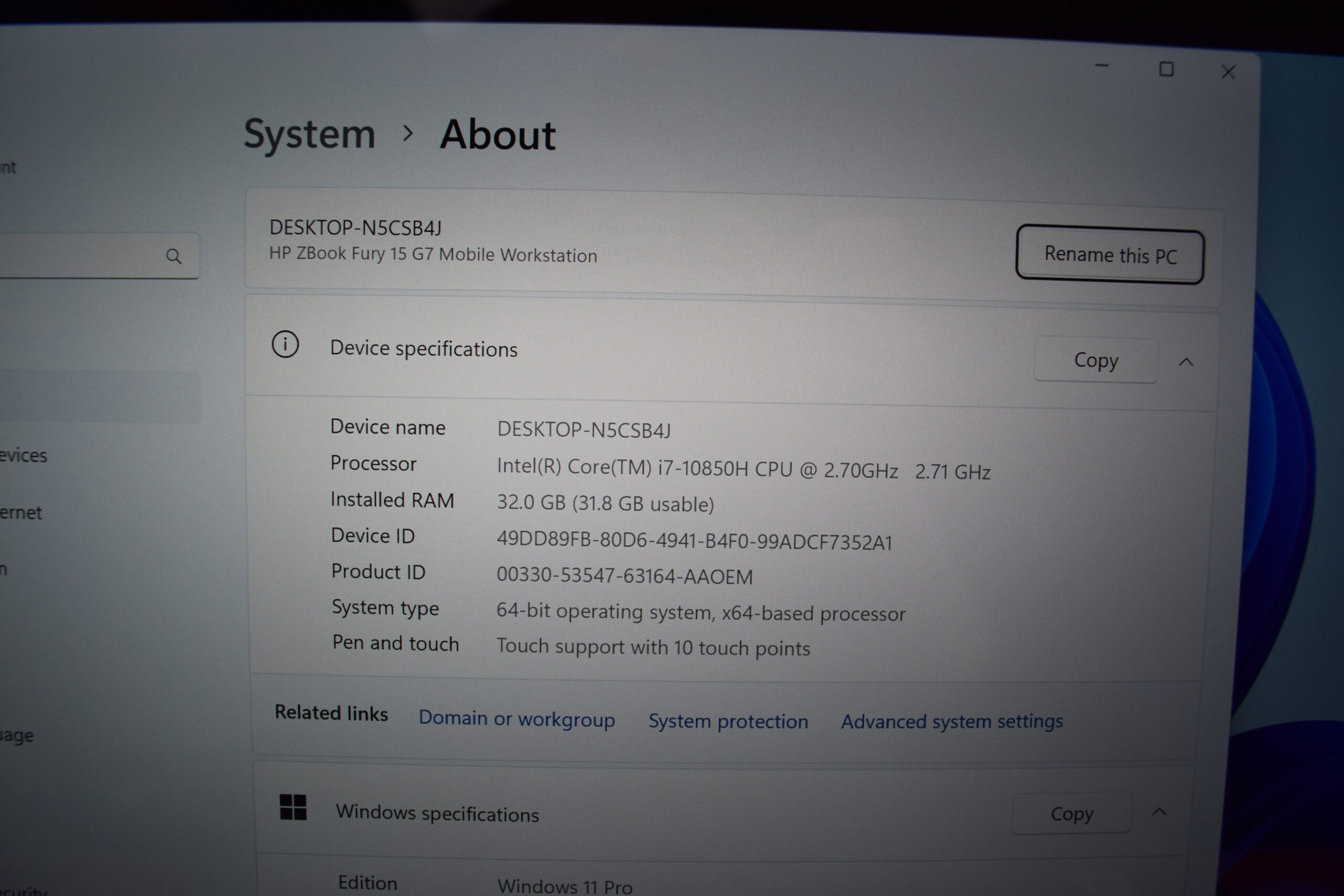Click the Product ID label
1344x896 pixels.
pos(379,572)
